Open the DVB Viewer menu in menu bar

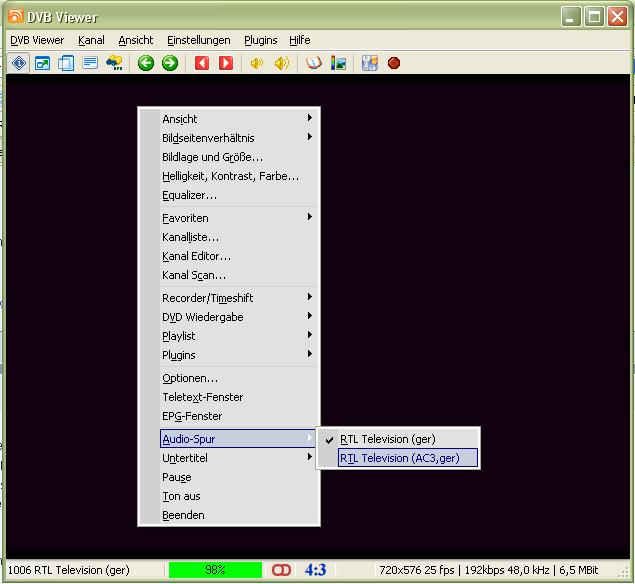tap(37, 40)
